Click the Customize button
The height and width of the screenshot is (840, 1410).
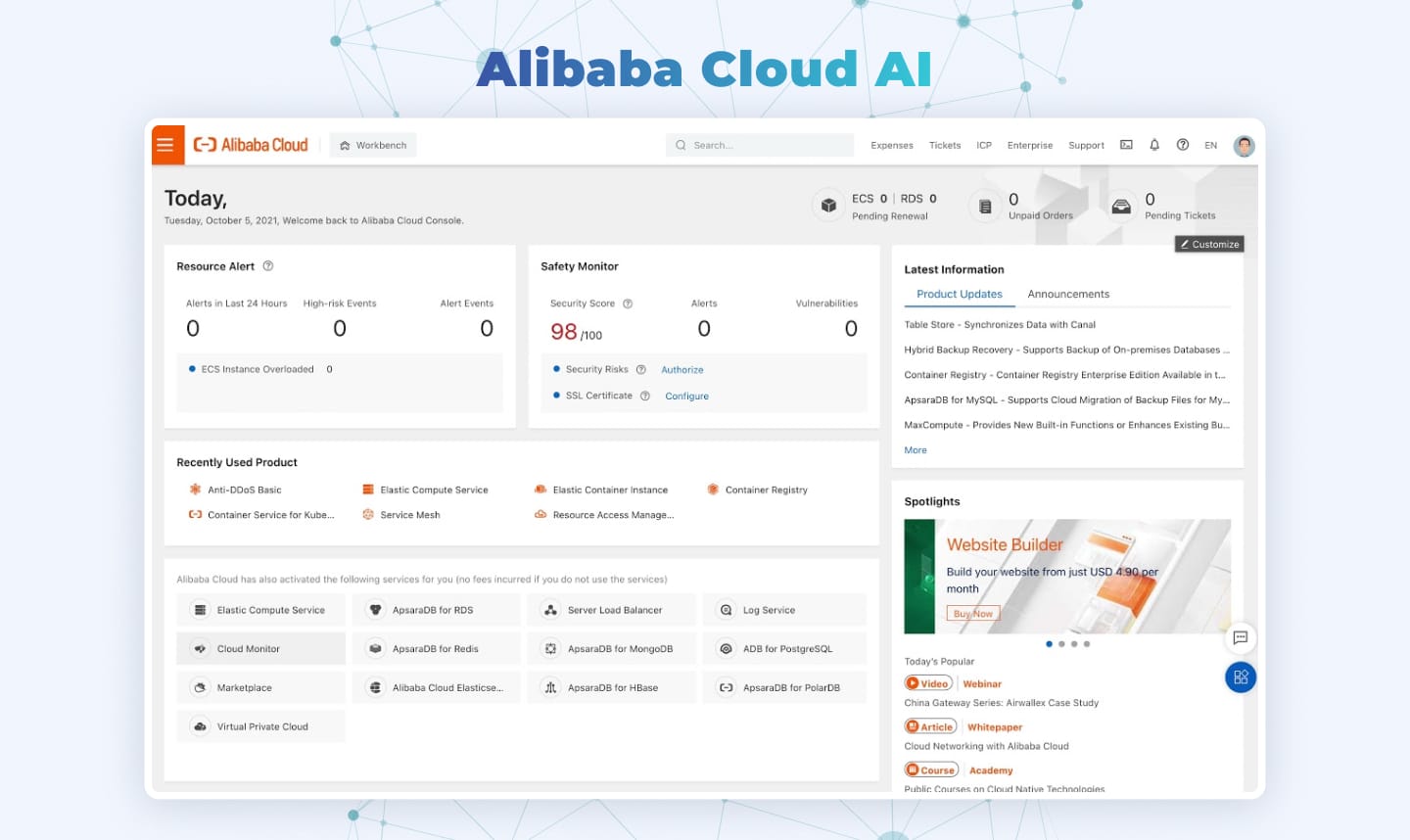tap(1209, 244)
